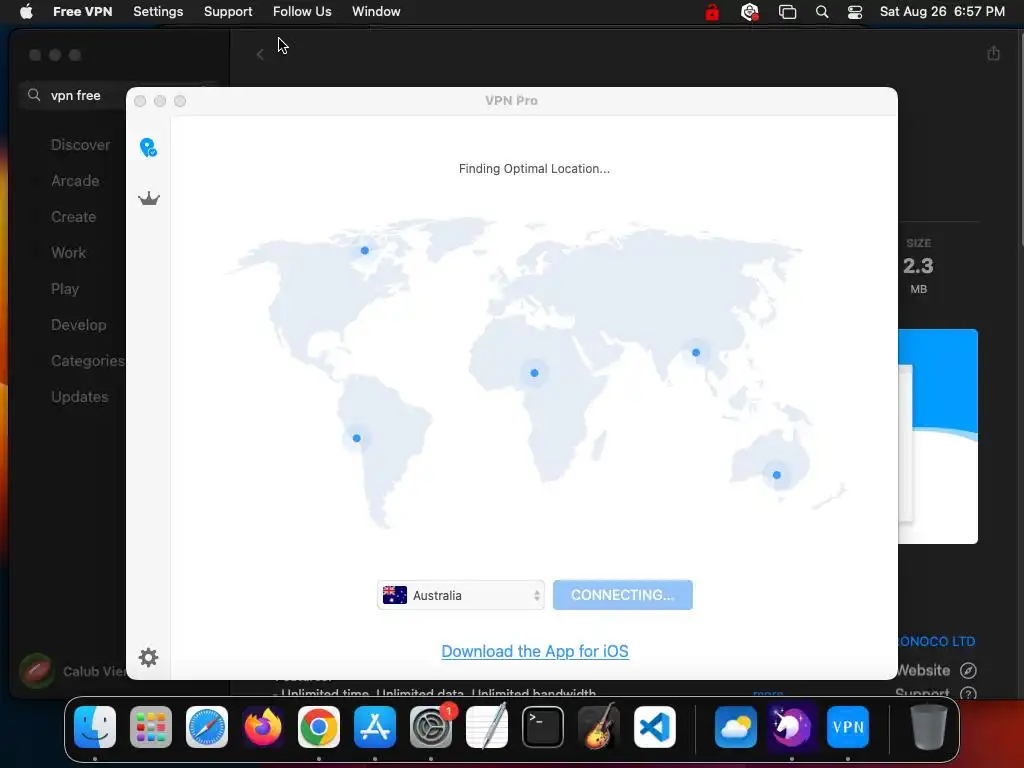The height and width of the screenshot is (768, 1024).
Task: Open the screen mirroring icon in menu bar
Action: point(788,12)
